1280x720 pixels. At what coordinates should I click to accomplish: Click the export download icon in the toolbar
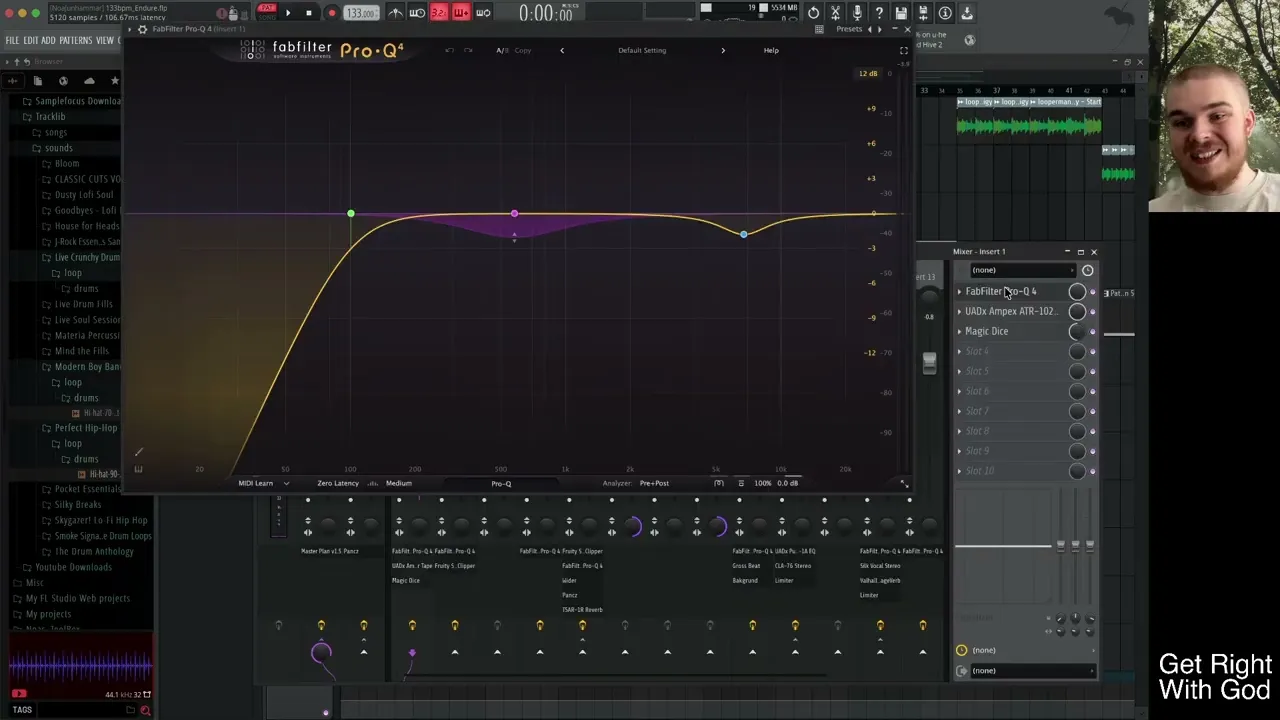(967, 13)
